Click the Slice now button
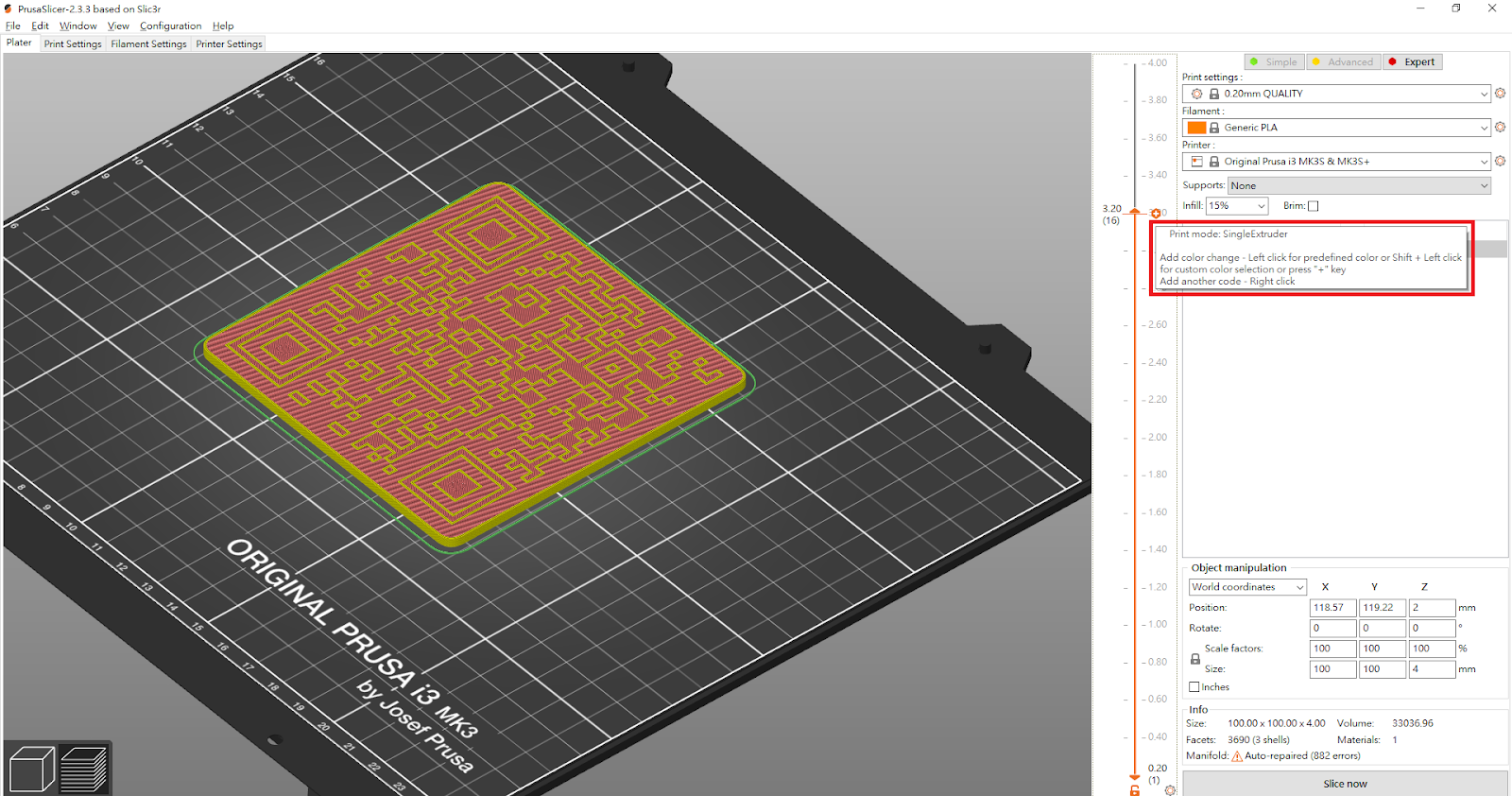Viewport: 1512px width, 796px height. click(1345, 784)
